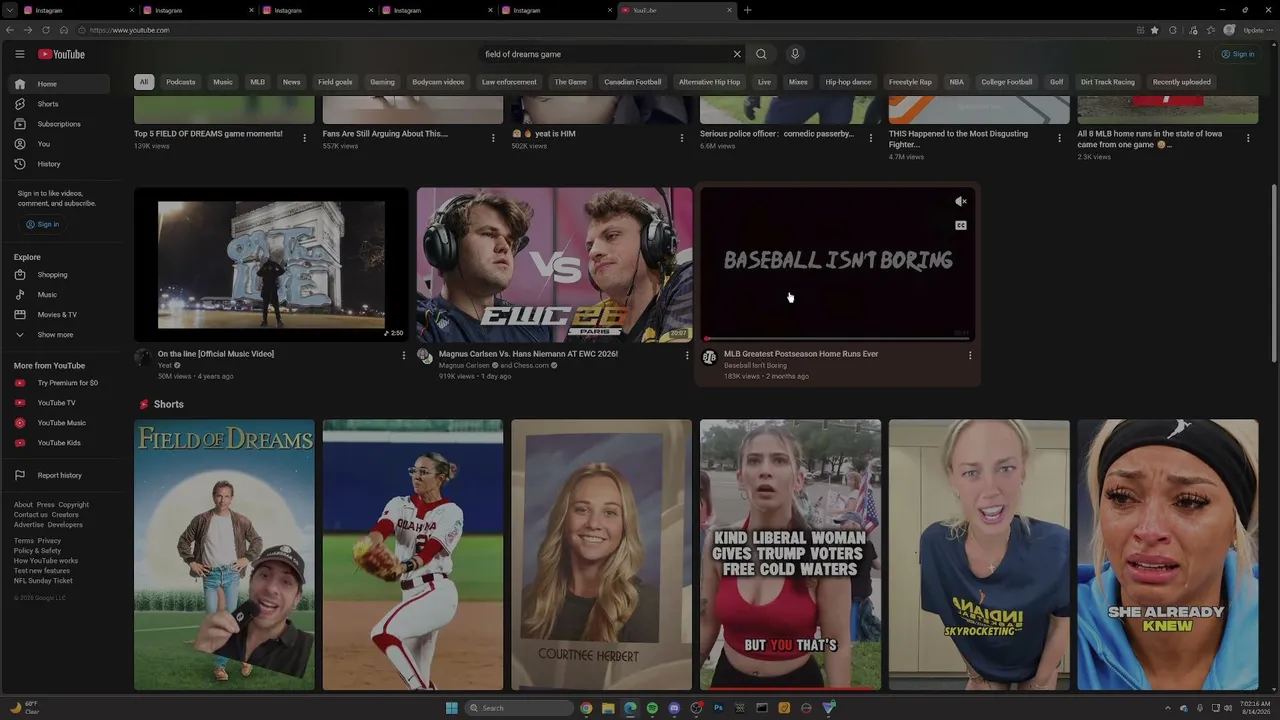Image resolution: width=1280 pixels, height=720 pixels.
Task: Open options for MLB Greatest Postseason video
Action: [x=970, y=355]
